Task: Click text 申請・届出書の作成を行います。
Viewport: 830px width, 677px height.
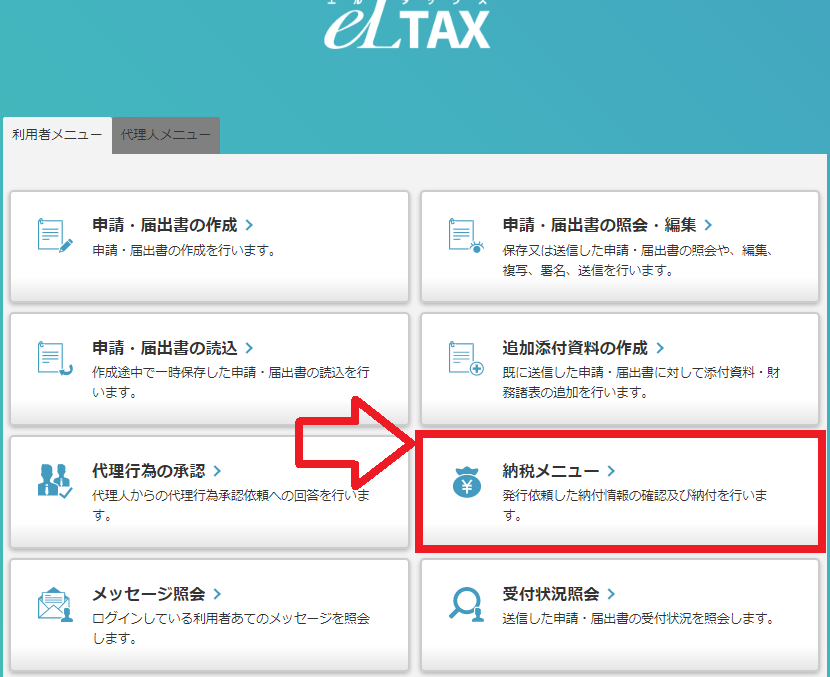Action: click(x=185, y=250)
